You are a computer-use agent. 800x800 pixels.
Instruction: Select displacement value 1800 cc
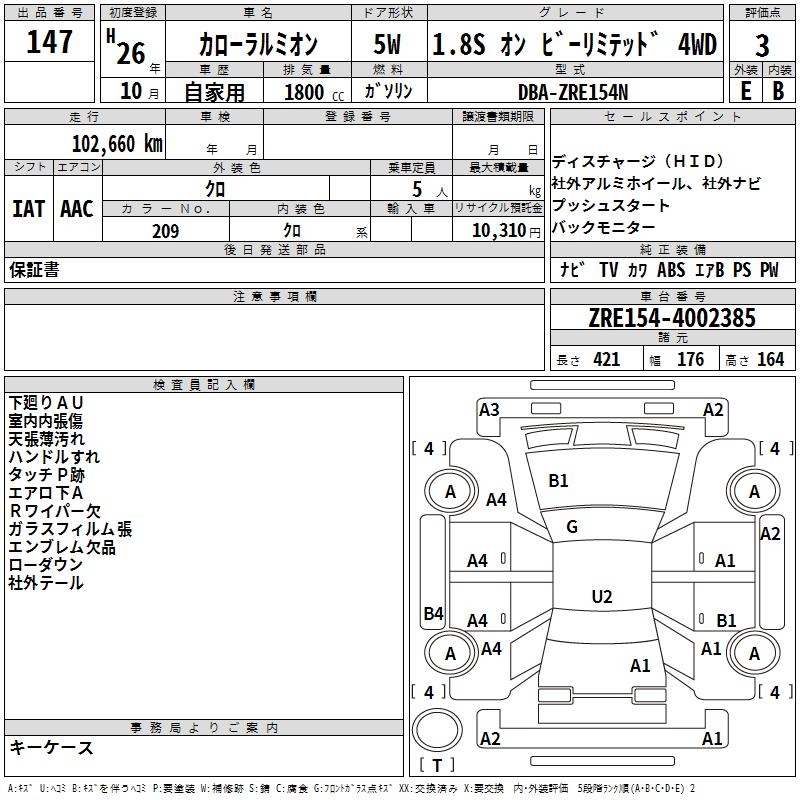314,92
